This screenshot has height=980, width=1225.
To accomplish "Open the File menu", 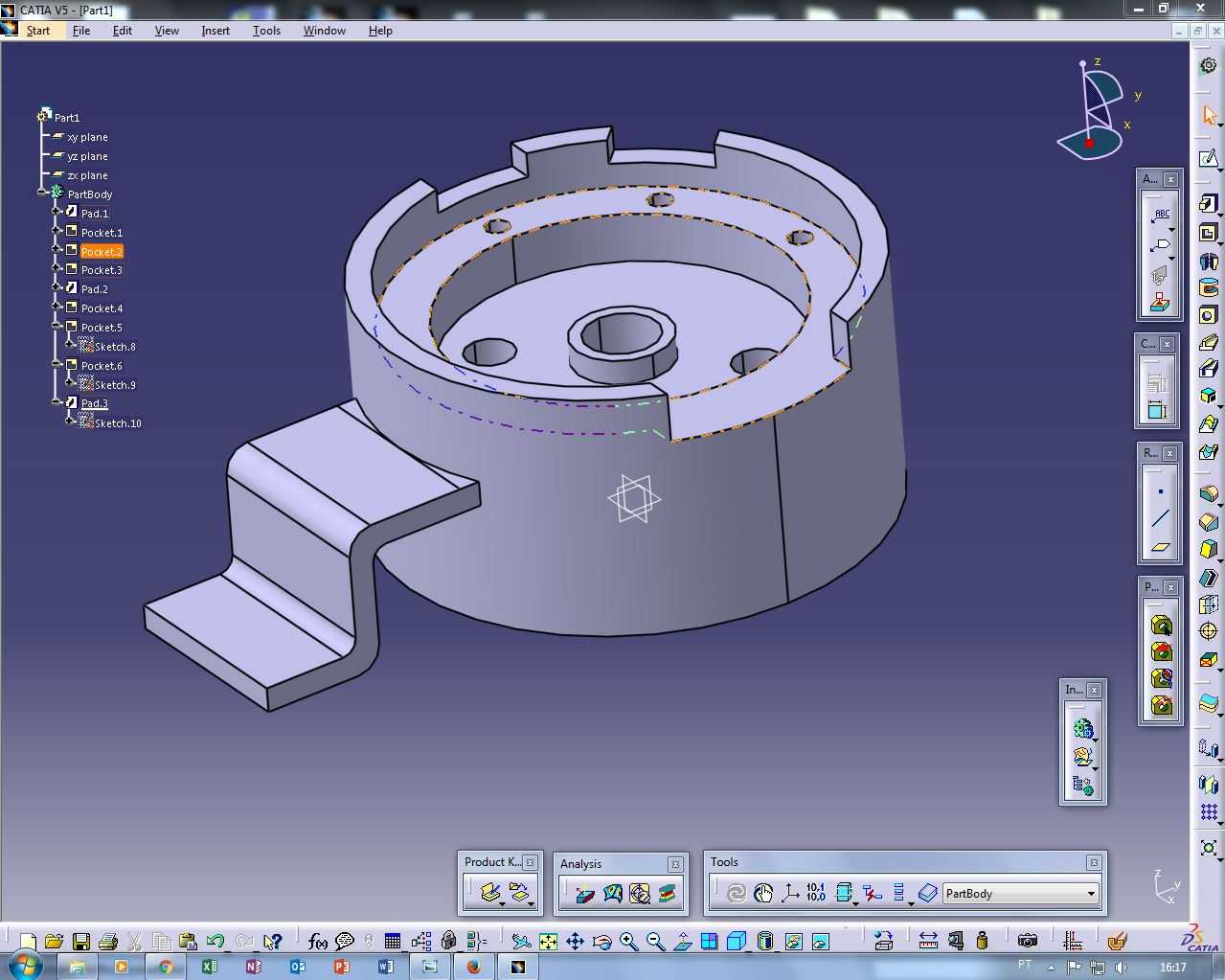I will click(x=81, y=31).
